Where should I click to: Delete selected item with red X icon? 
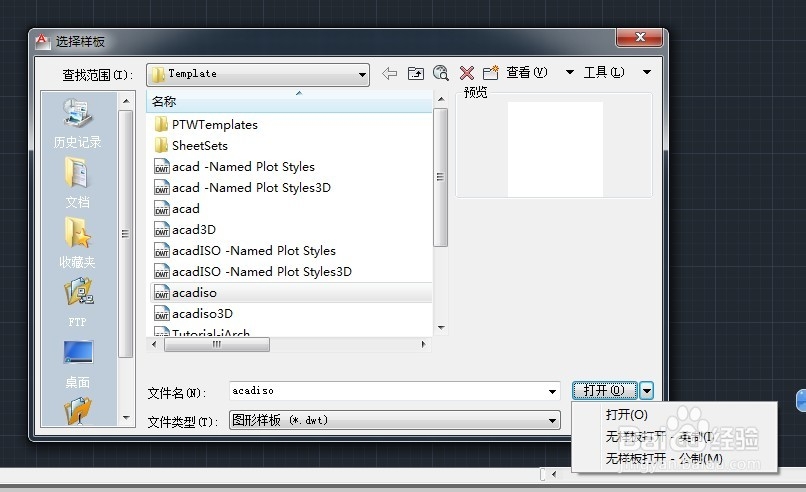click(467, 74)
